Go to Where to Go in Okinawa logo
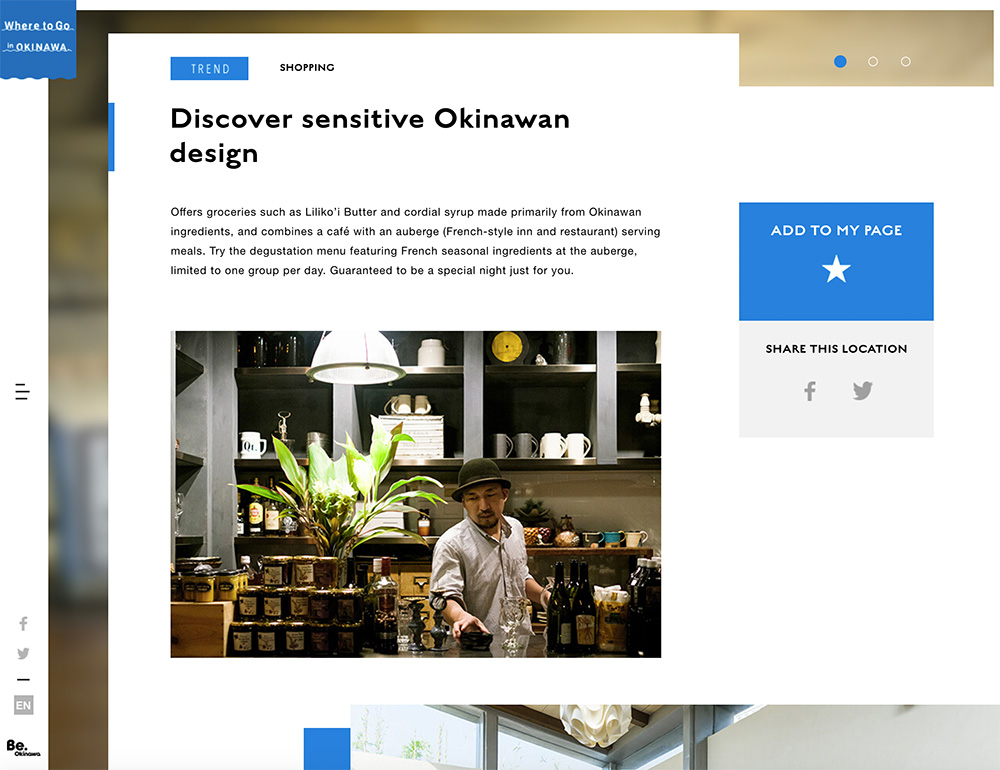 (x=38, y=38)
